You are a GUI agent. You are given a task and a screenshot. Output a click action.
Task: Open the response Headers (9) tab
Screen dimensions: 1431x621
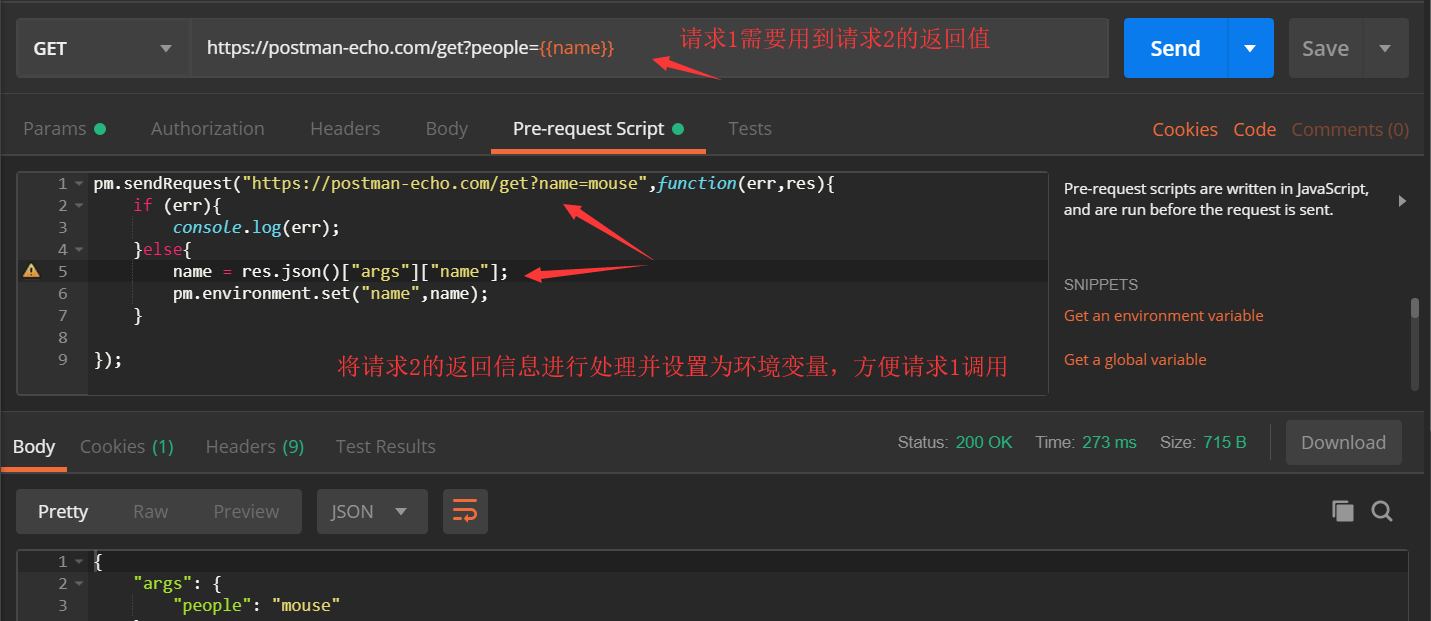[x=255, y=446]
